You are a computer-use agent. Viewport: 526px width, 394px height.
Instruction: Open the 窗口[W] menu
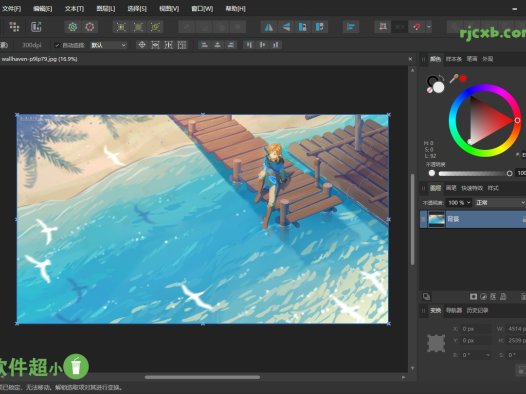pyautogui.click(x=202, y=9)
